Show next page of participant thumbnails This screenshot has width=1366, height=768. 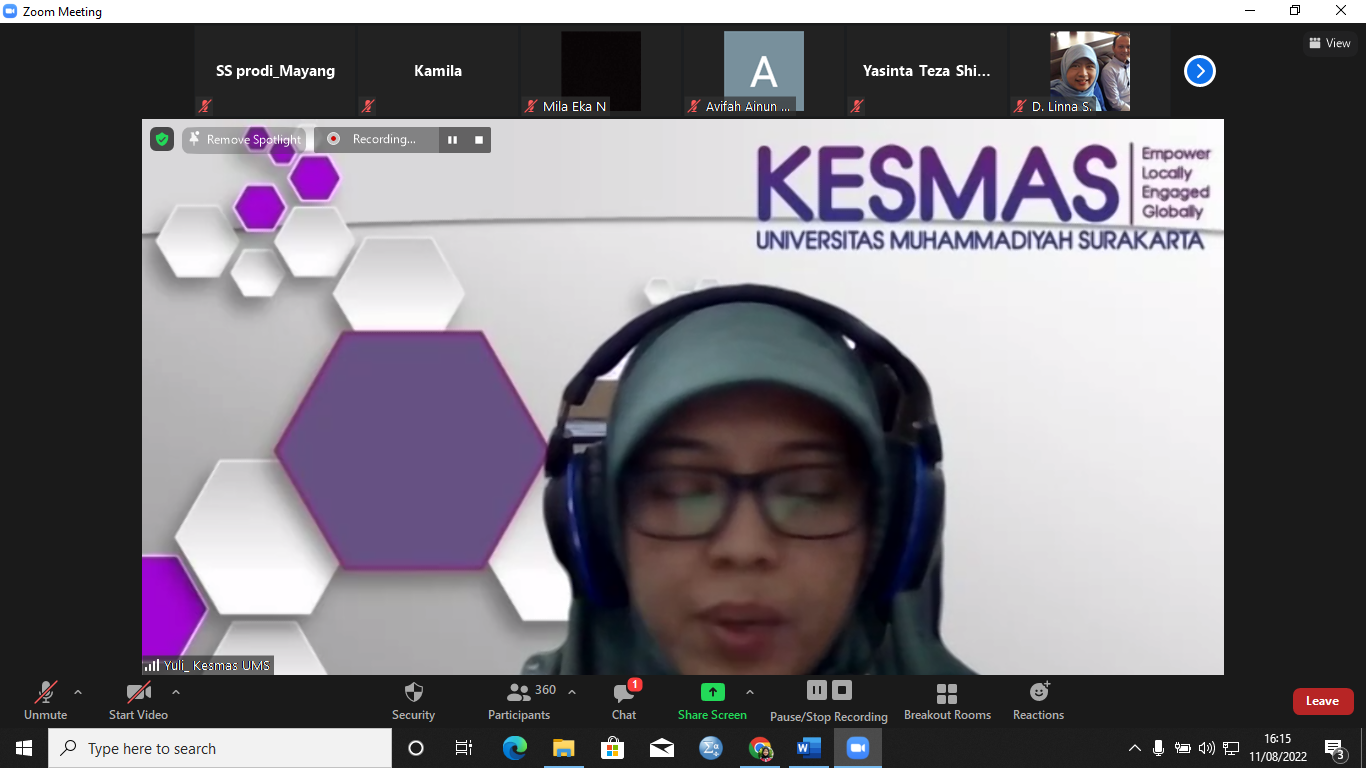(x=1200, y=71)
